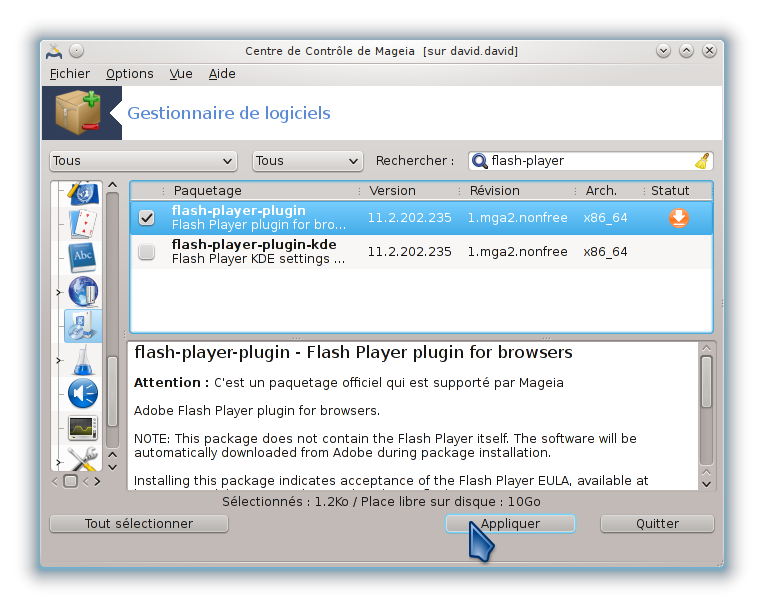Image resolution: width=764 pixels, height=607 pixels.
Task: Select the system monitor category icon
Action: pyautogui.click(x=83, y=428)
